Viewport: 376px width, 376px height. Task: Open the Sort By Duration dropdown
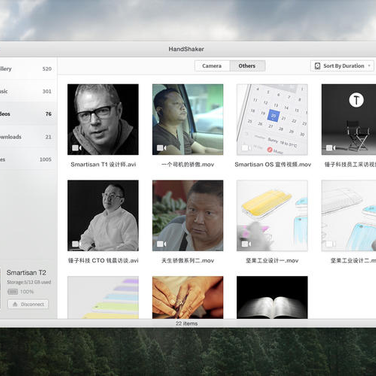click(x=343, y=66)
